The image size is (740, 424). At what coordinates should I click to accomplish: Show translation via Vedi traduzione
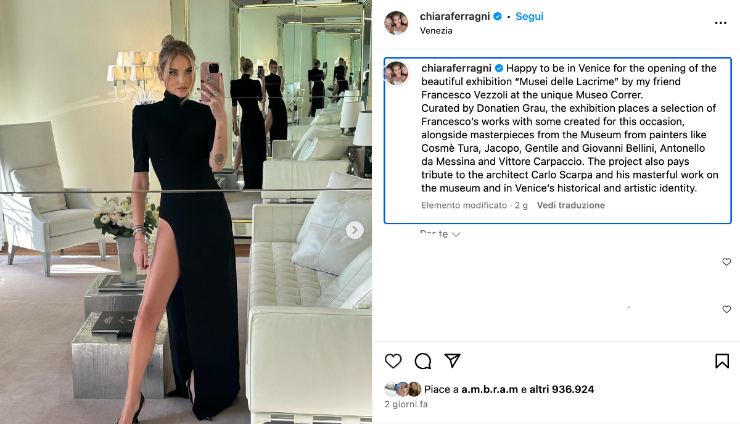[x=571, y=205]
